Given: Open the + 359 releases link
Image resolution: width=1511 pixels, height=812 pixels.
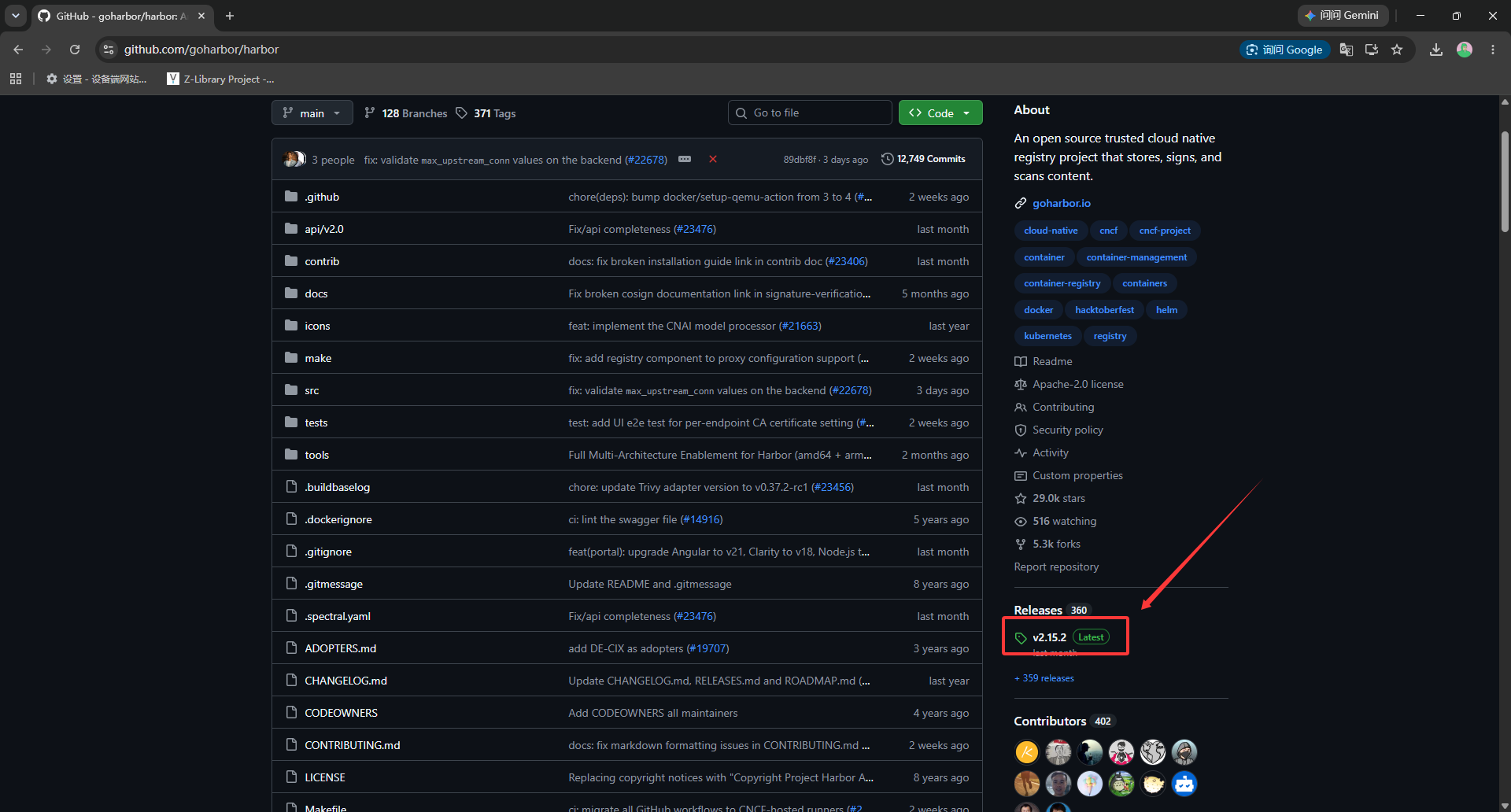Looking at the screenshot, I should click(x=1044, y=678).
